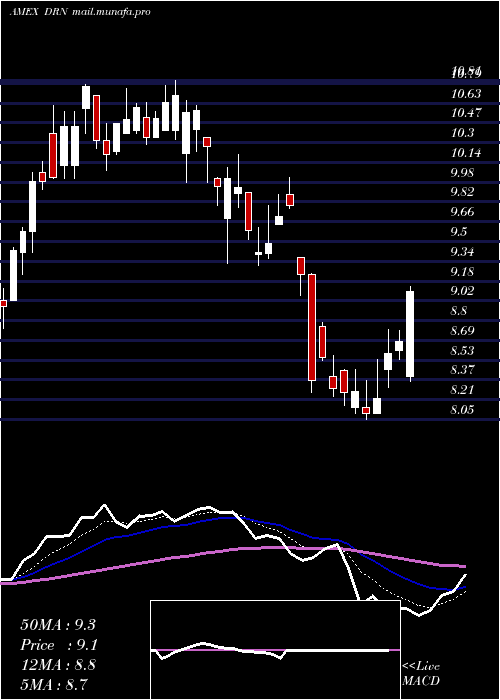Select the 10.47 price axis label

coord(466,113)
